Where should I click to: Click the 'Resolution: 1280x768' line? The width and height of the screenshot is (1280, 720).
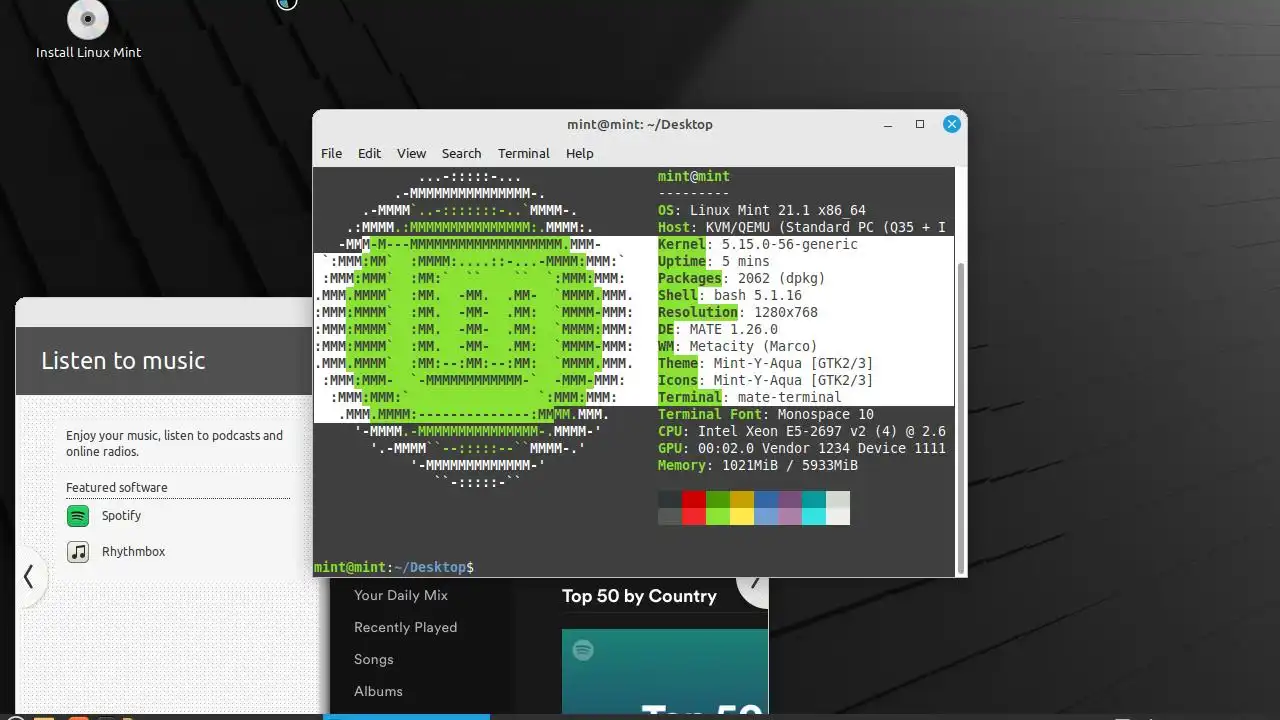tap(738, 312)
